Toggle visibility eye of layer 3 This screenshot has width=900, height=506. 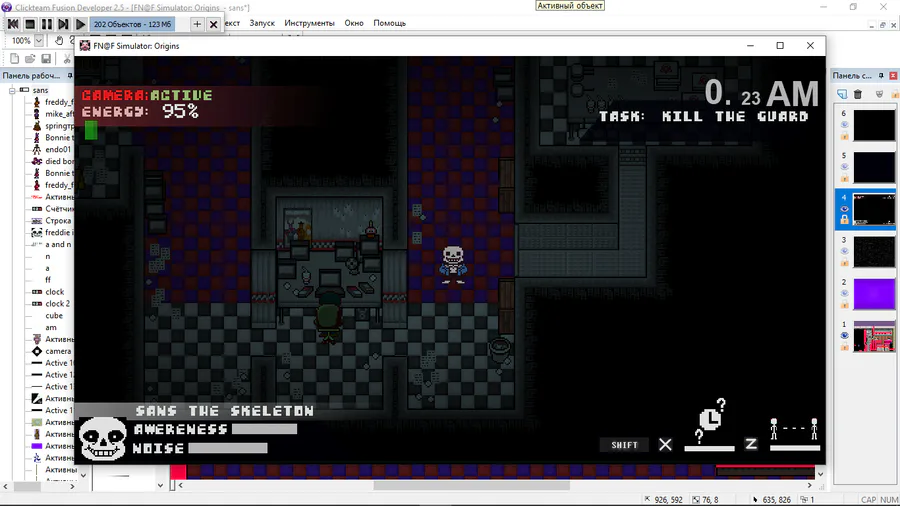click(x=844, y=251)
